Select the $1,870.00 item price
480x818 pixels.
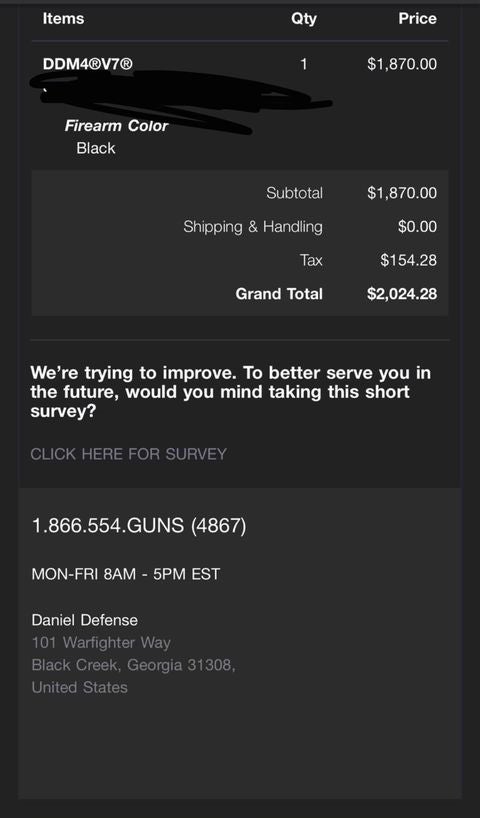coord(402,65)
